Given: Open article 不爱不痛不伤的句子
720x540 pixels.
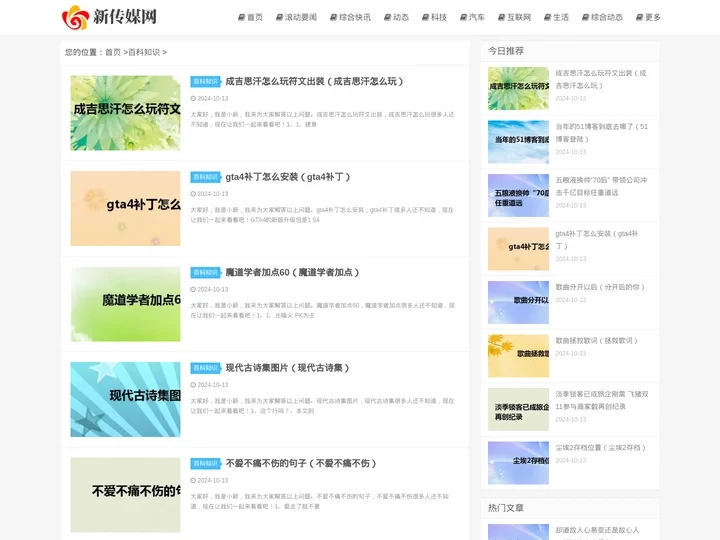Looking at the screenshot, I should pyautogui.click(x=301, y=463).
